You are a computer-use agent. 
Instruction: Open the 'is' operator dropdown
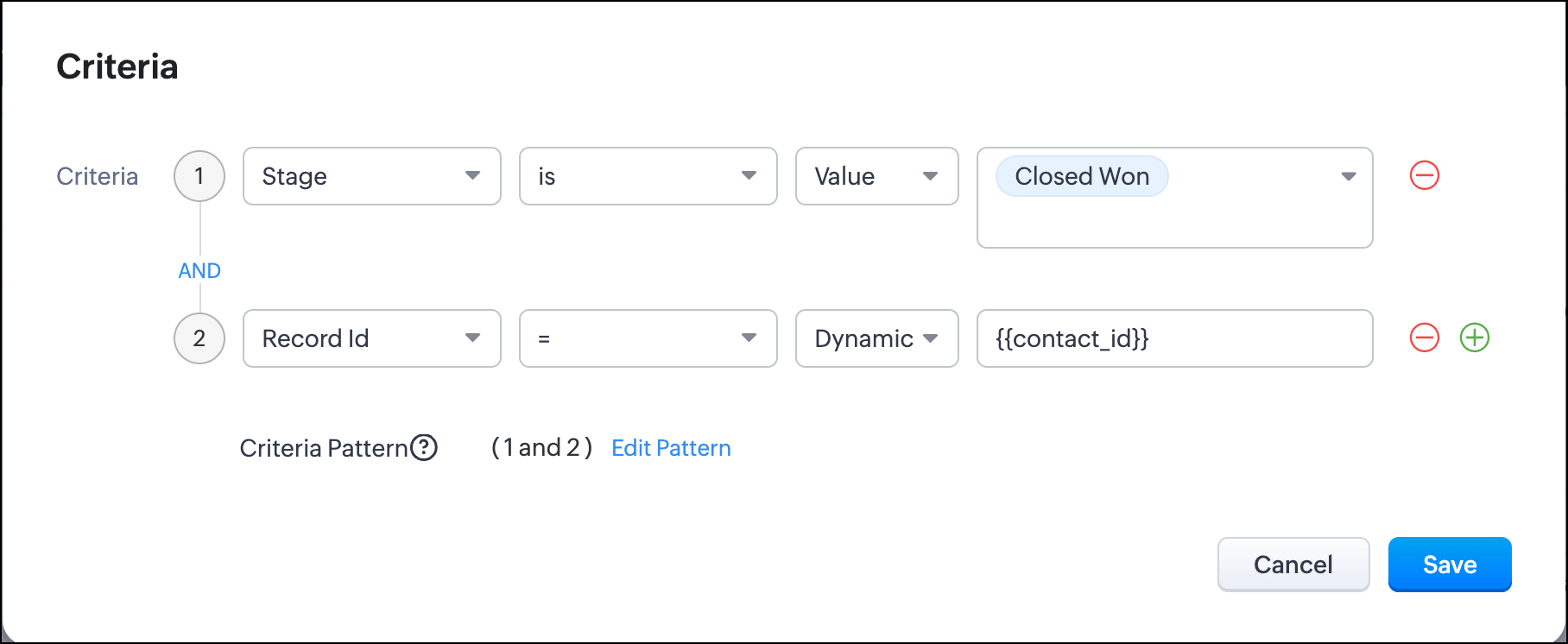point(648,176)
